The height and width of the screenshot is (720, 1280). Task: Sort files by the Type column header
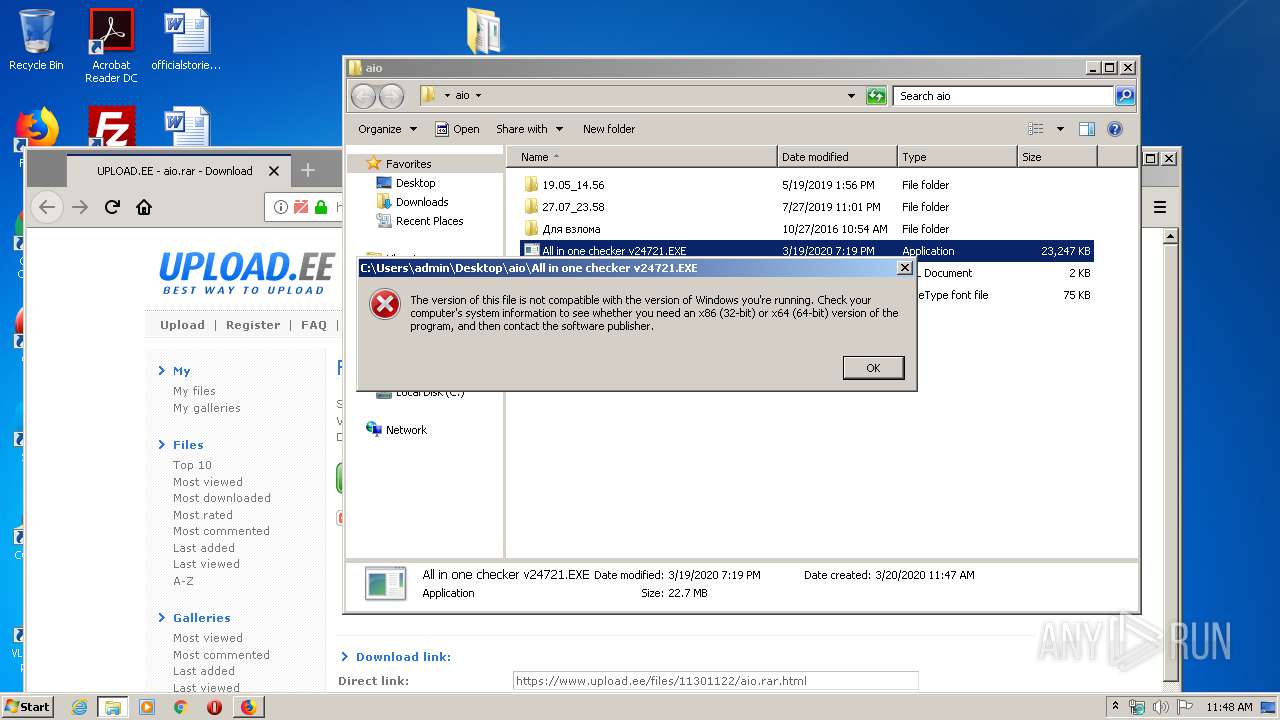pos(957,157)
